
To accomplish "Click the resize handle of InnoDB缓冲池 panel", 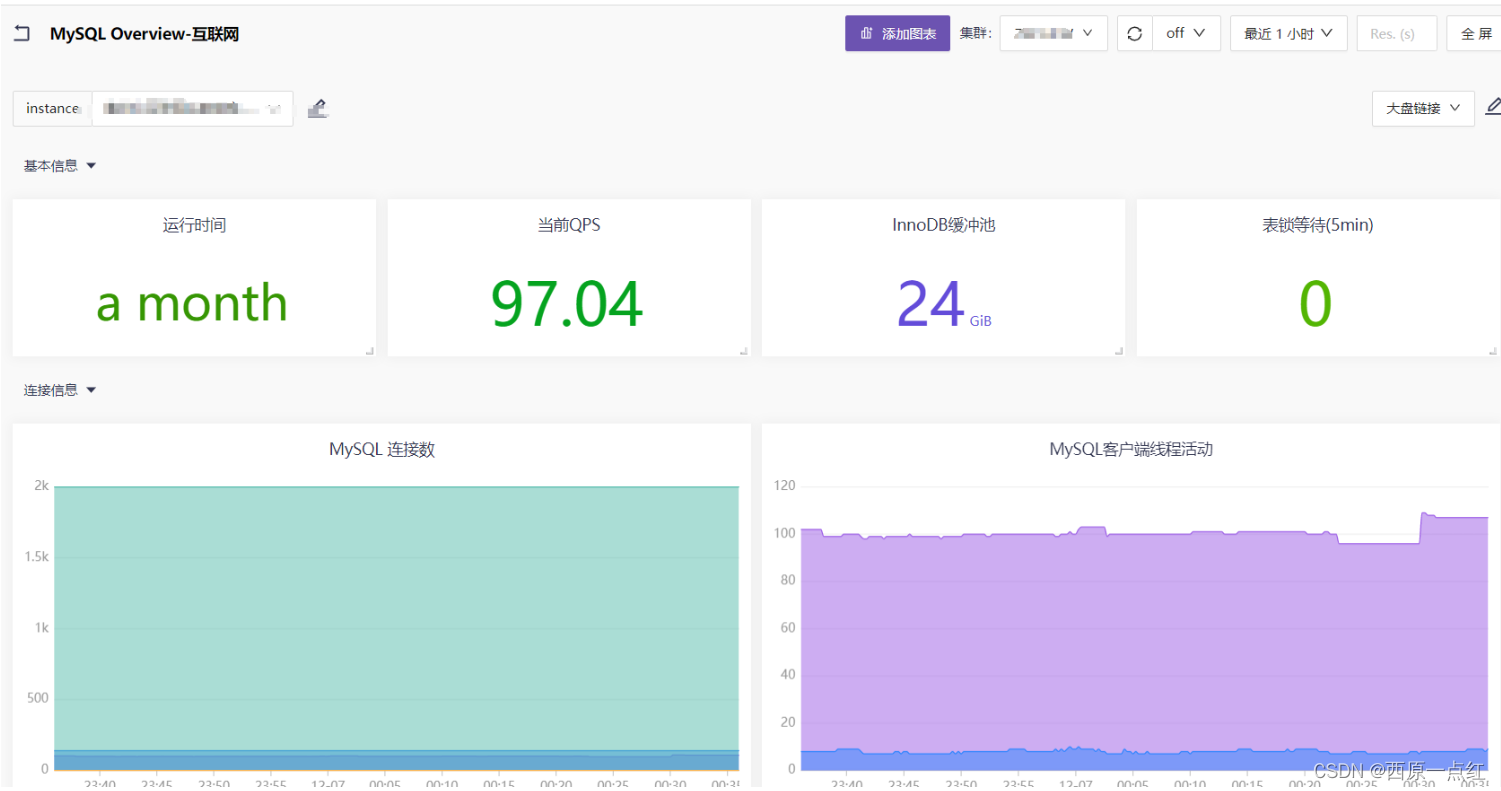I will 1118,350.
